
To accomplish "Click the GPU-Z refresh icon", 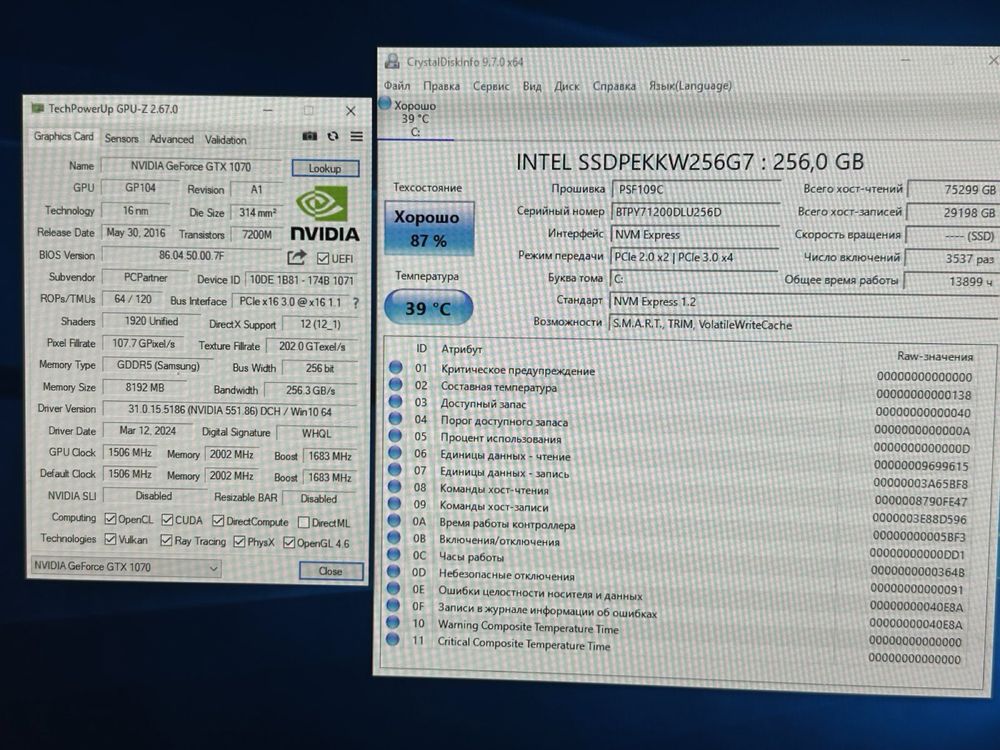I will 333,136.
